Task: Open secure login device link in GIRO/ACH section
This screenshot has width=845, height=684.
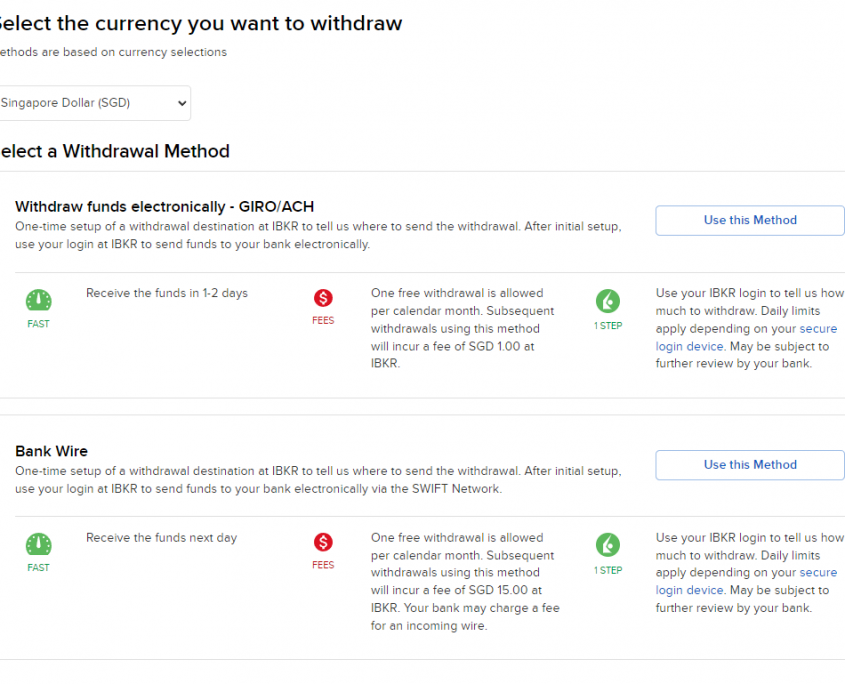Action: 818,329
